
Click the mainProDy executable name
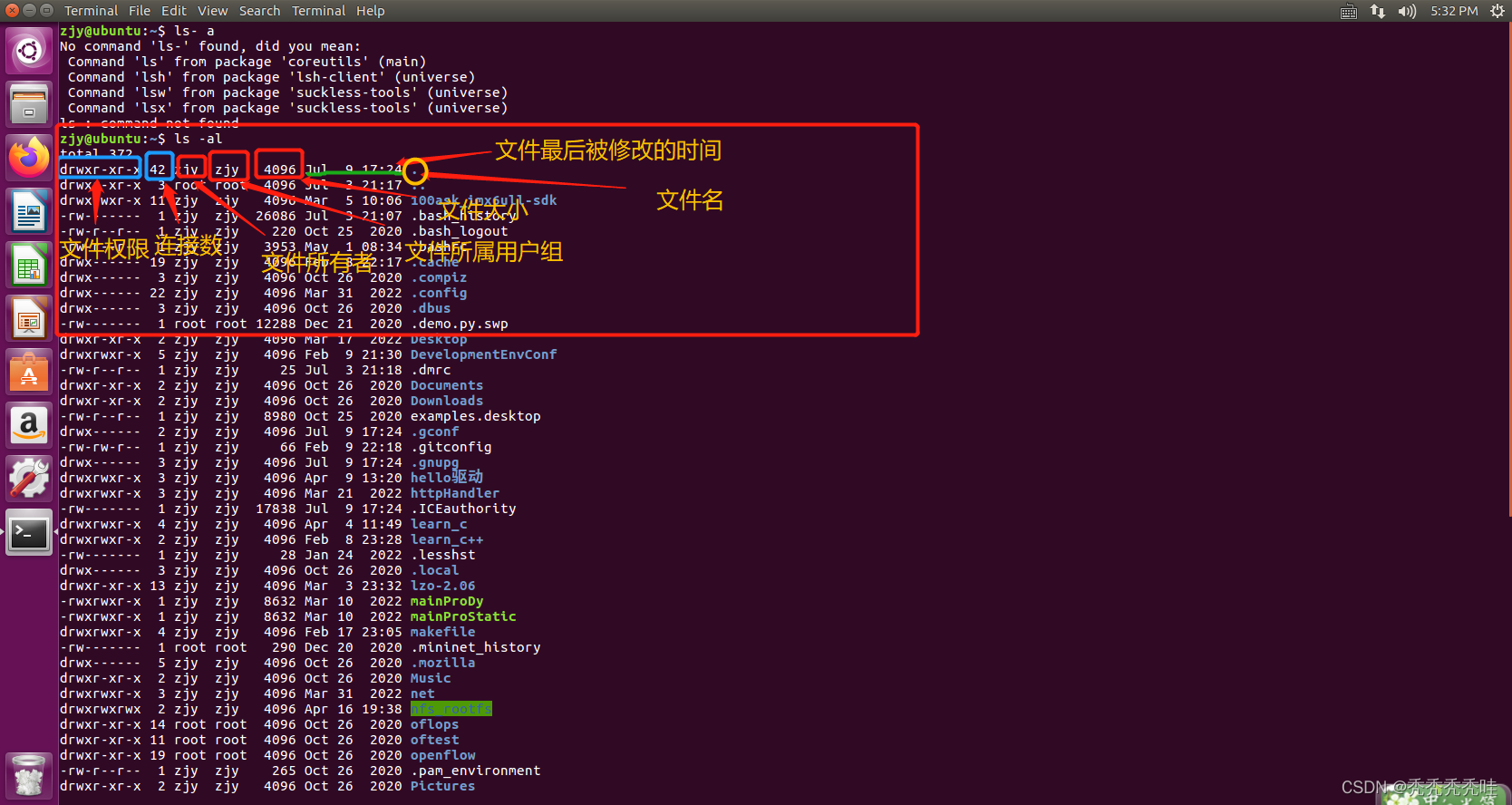[x=447, y=601]
